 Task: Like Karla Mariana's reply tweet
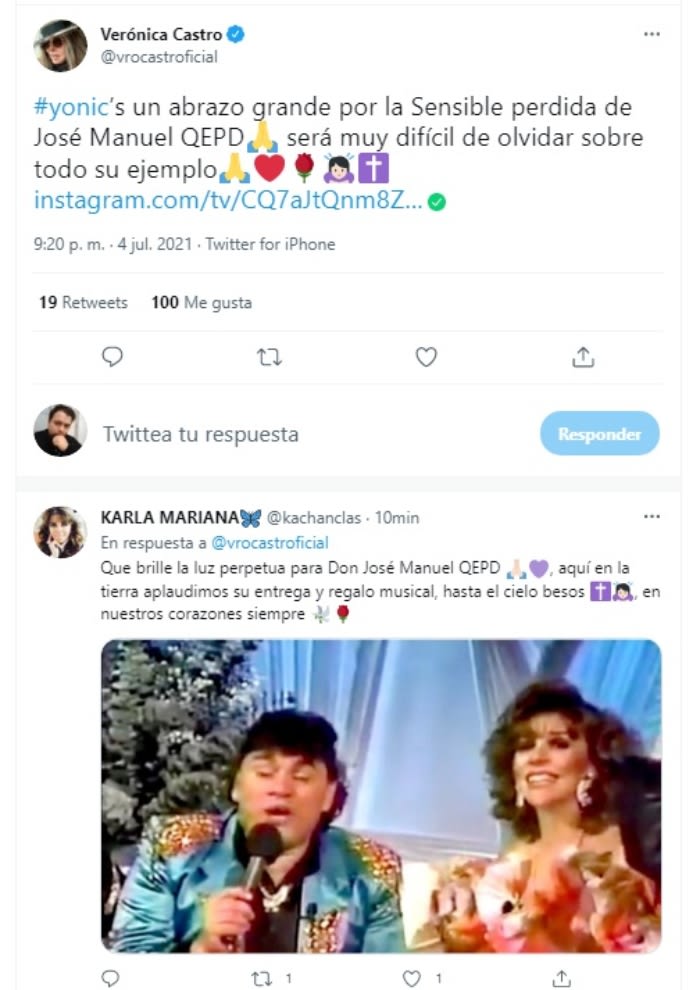click(412, 977)
